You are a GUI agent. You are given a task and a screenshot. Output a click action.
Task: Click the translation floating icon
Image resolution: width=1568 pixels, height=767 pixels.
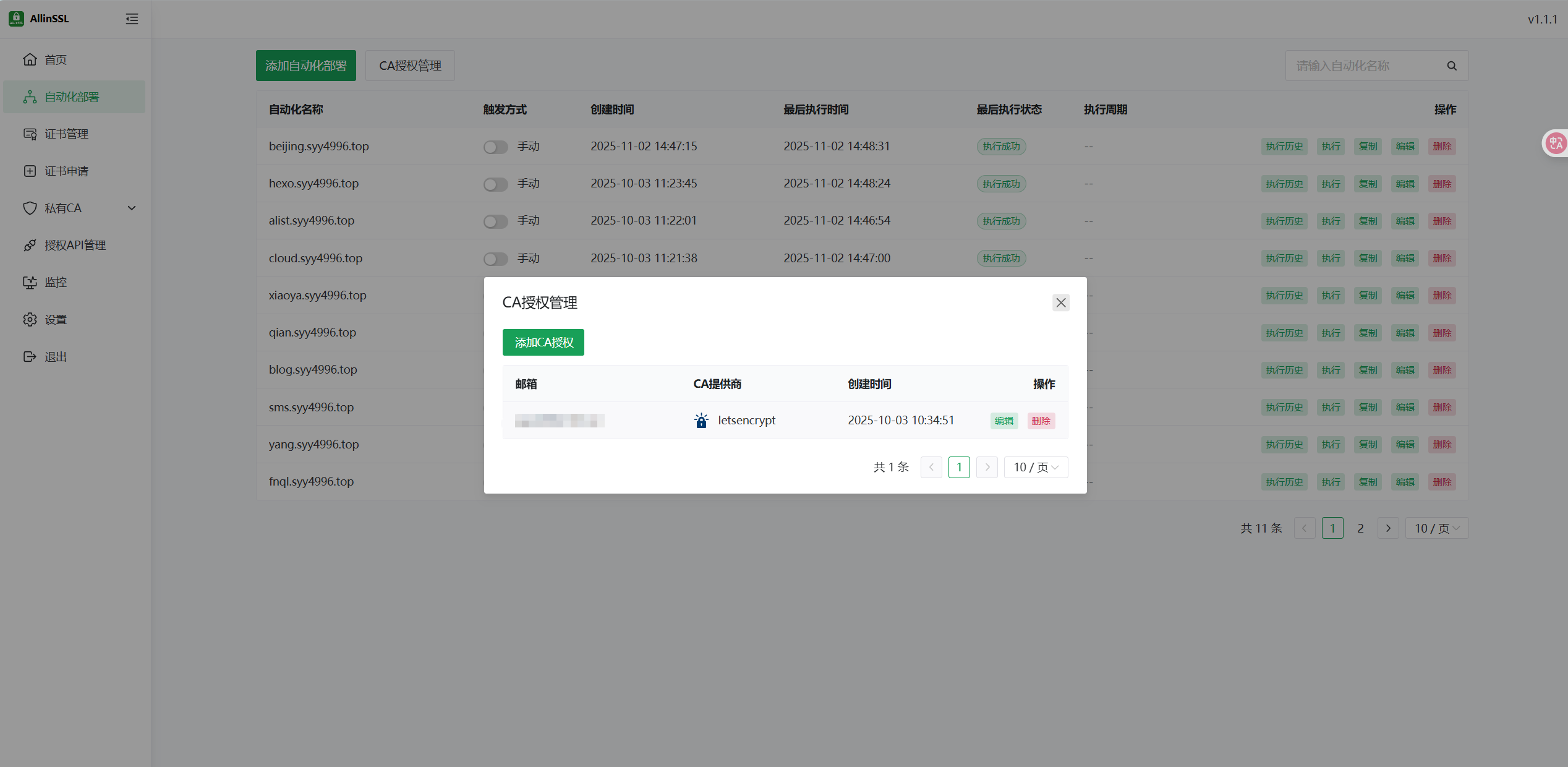point(1555,144)
